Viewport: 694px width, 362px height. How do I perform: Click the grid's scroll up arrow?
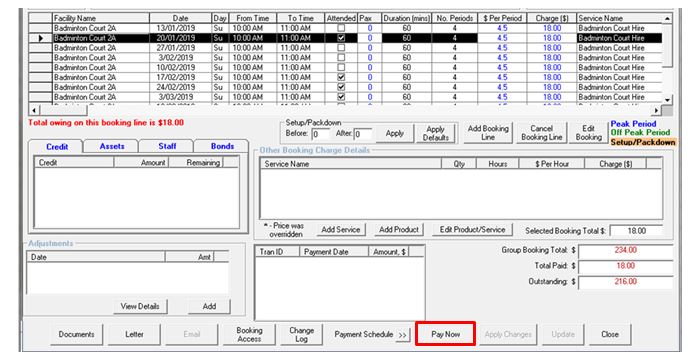pyautogui.click(x=667, y=18)
